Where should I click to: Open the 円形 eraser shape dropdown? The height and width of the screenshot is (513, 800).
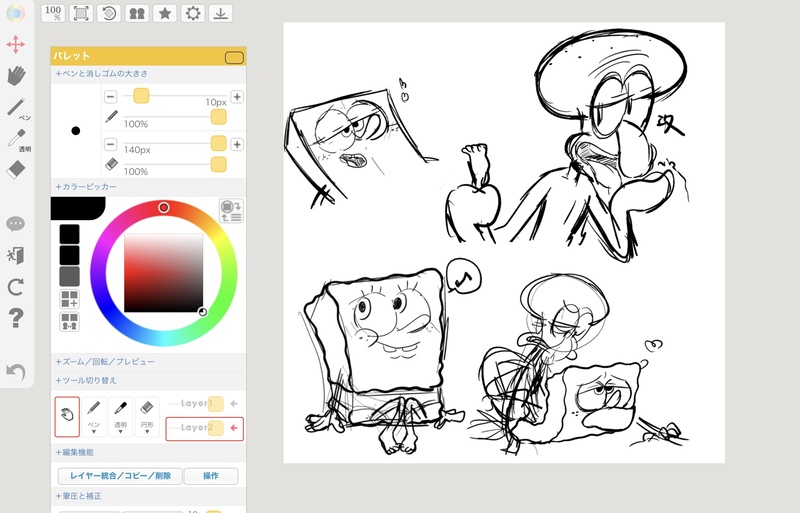coord(147,417)
